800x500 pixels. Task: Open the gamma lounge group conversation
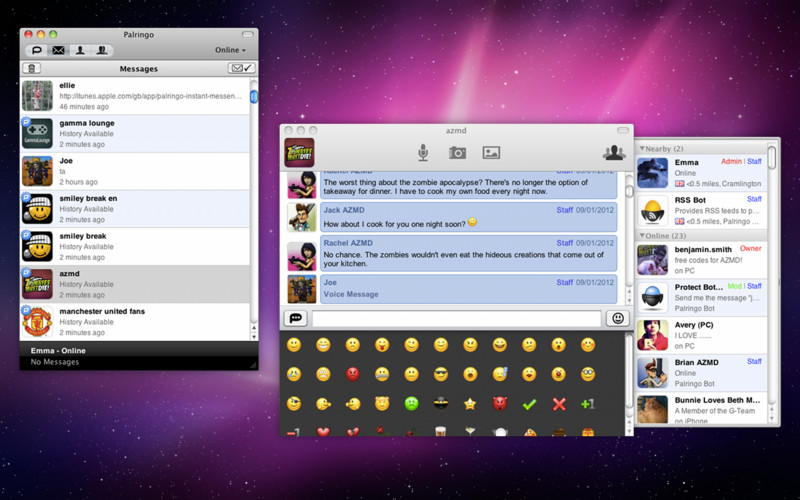135,134
